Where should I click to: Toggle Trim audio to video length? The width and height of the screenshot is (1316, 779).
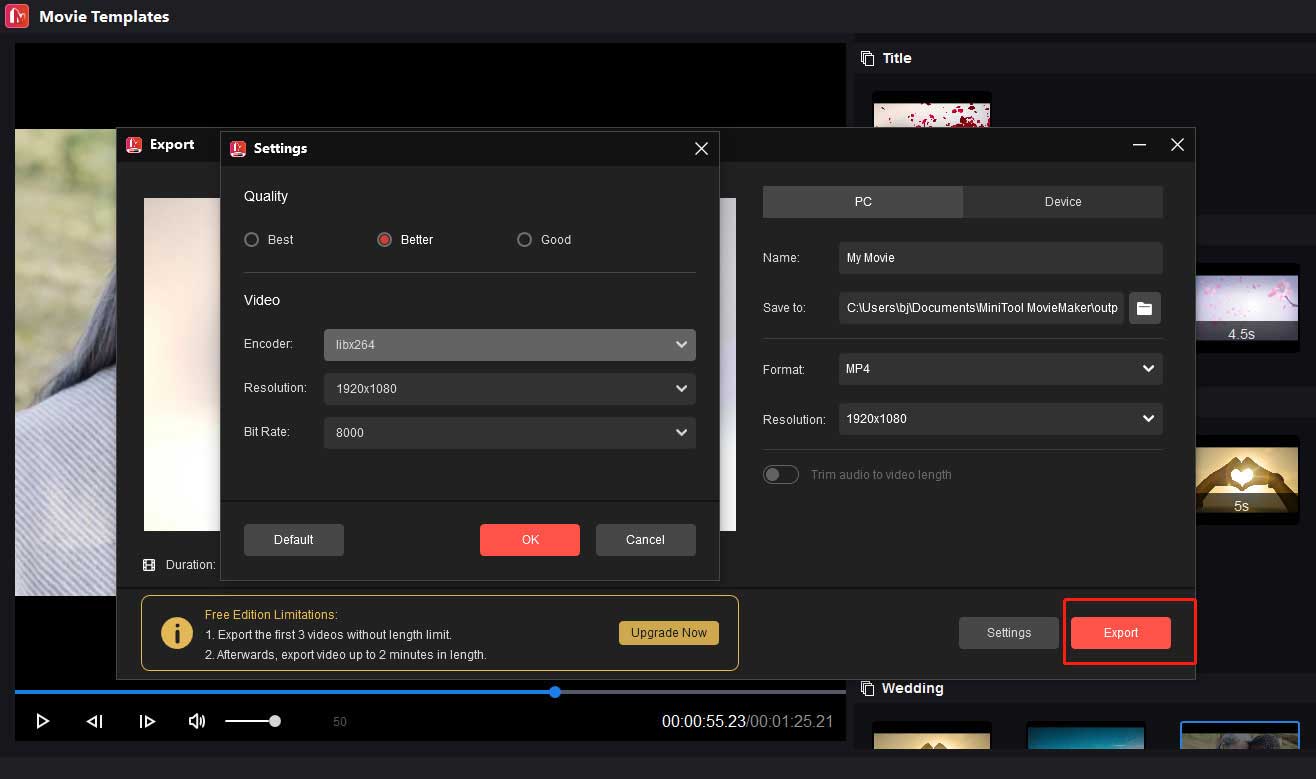tap(781, 475)
